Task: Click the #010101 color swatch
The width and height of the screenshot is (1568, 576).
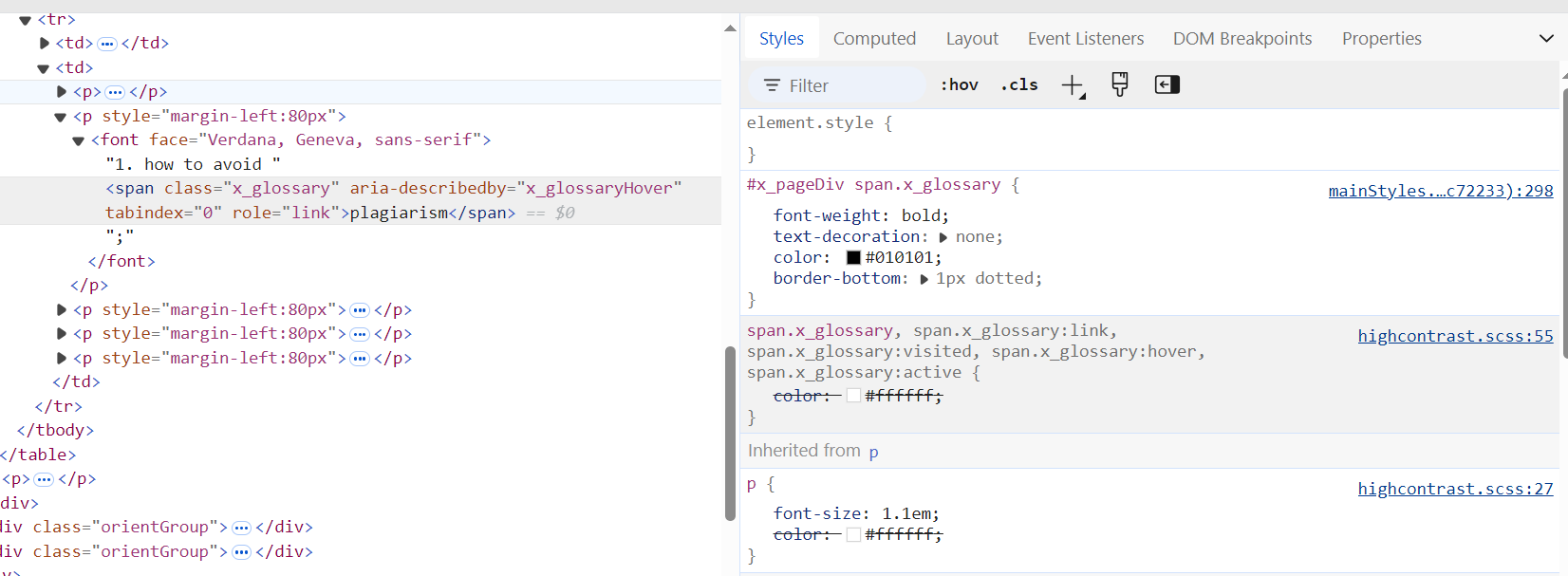Action: (x=853, y=257)
